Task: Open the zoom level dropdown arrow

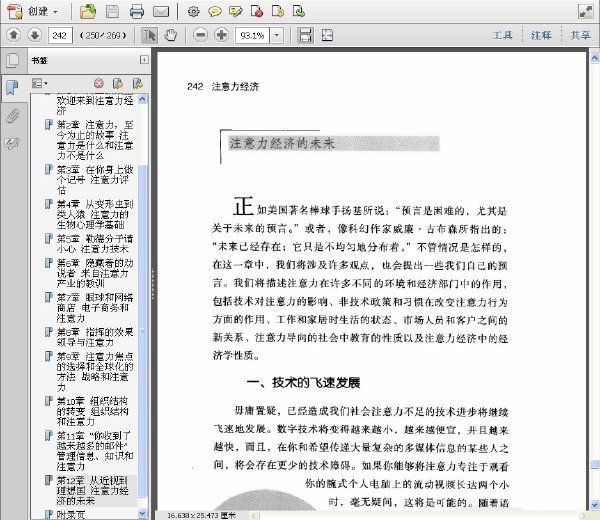Action: click(x=277, y=36)
